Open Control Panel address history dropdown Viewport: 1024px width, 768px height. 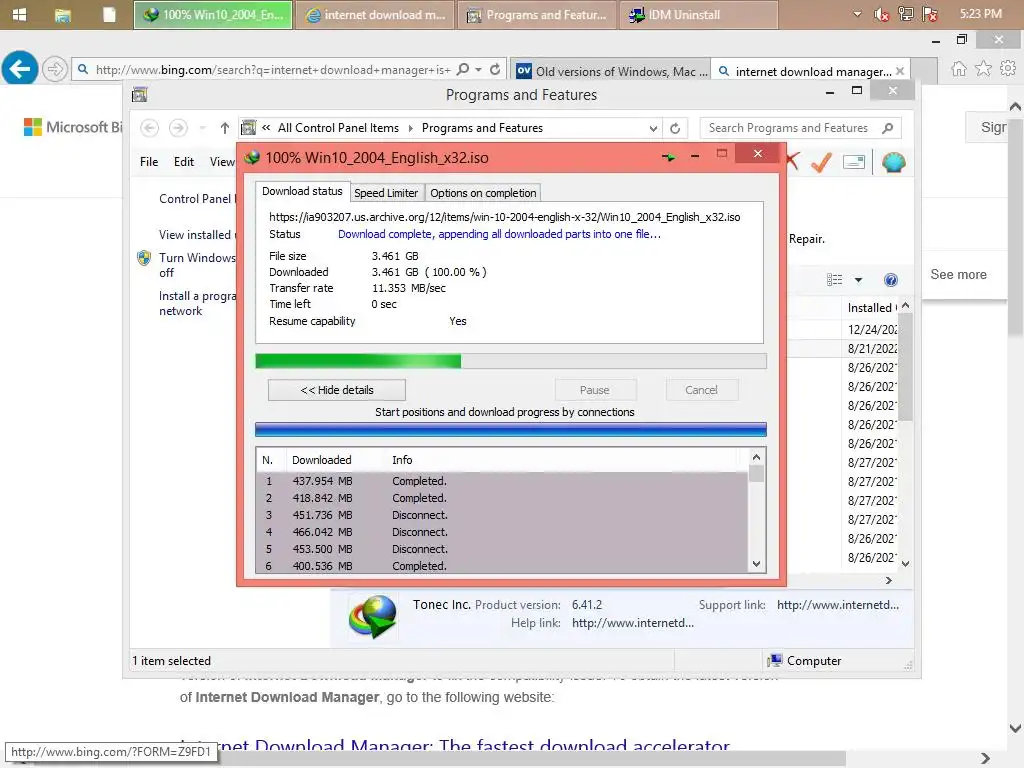(653, 129)
